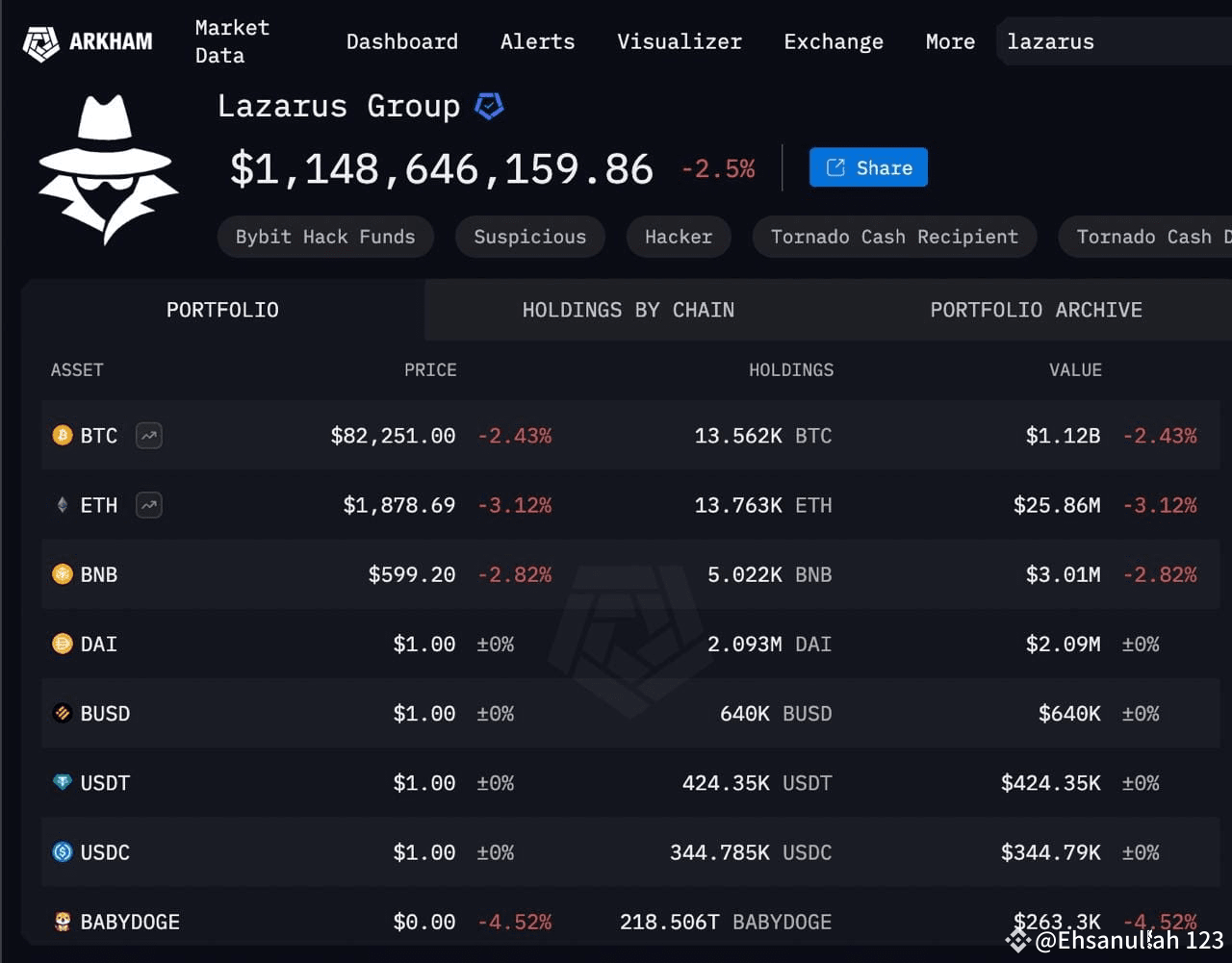
Task: Open the More navigation menu
Action: 949,41
